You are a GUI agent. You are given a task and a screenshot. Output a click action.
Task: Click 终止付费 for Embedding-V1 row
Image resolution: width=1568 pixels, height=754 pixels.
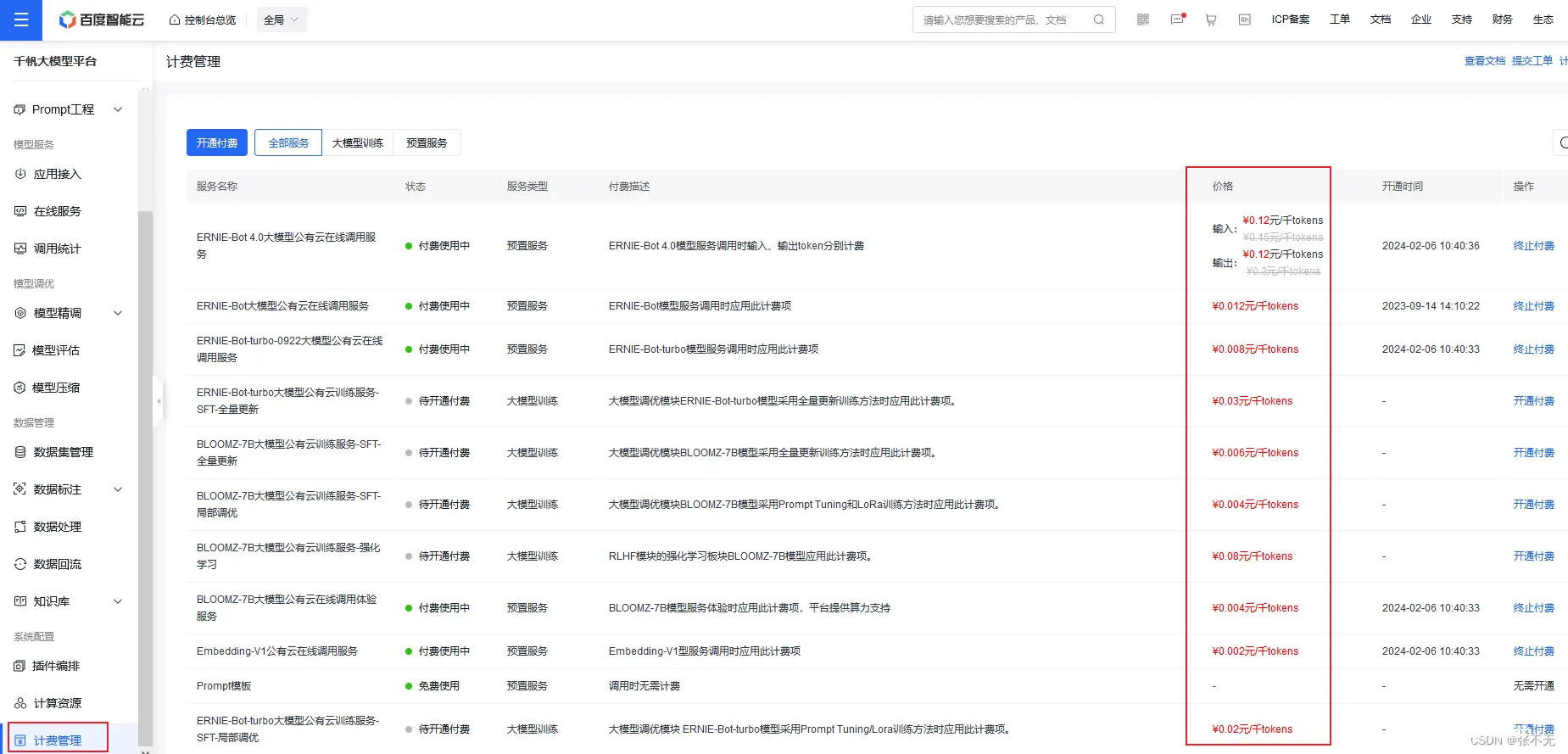[1534, 651]
